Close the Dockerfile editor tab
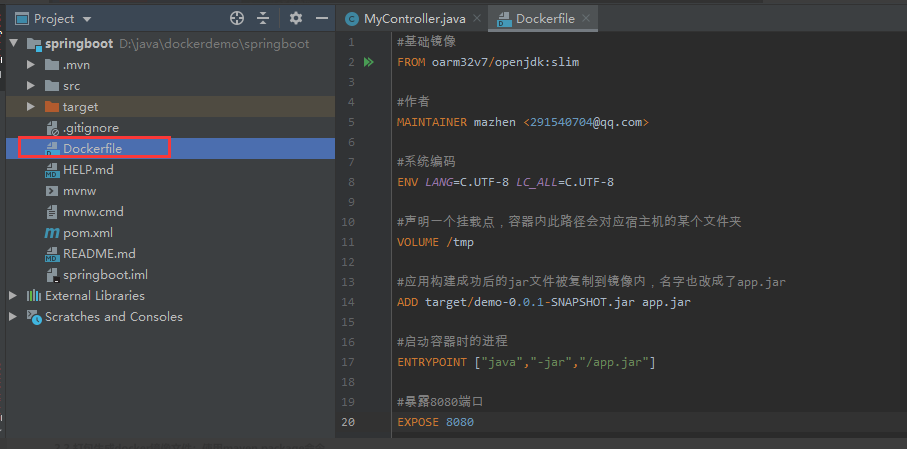907x449 pixels. point(586,19)
